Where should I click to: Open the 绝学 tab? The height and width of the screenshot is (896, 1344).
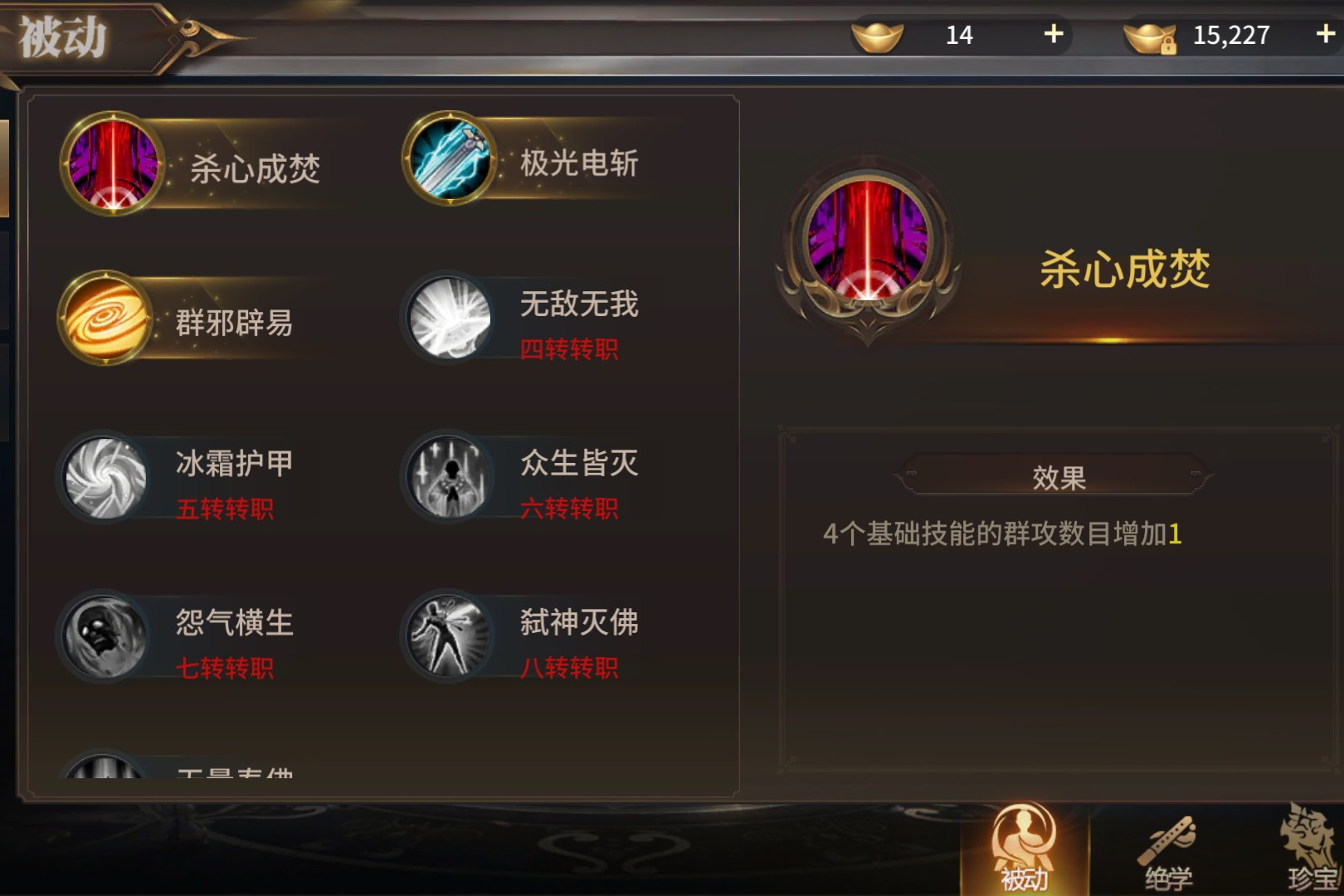pos(1168,851)
